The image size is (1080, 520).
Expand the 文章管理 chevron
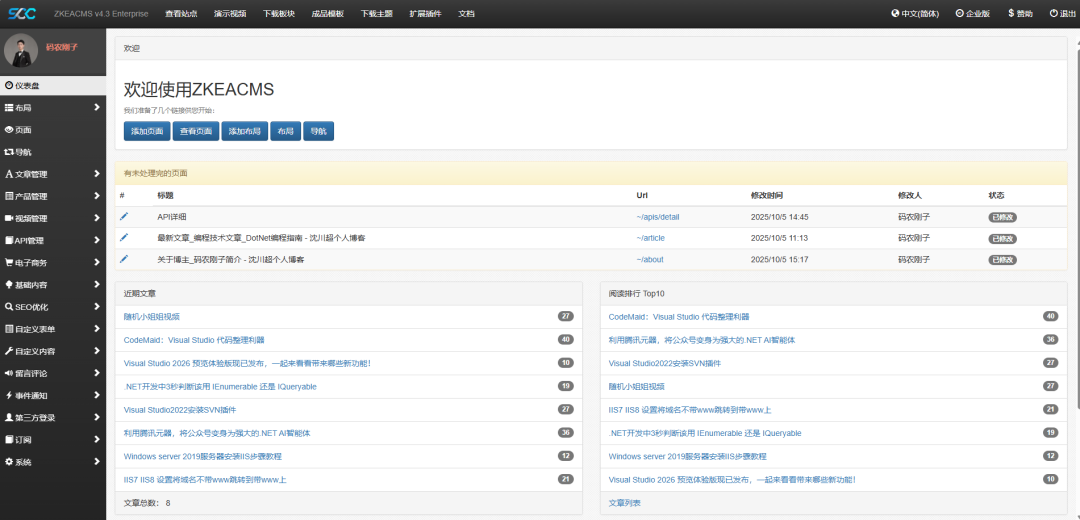pos(97,174)
